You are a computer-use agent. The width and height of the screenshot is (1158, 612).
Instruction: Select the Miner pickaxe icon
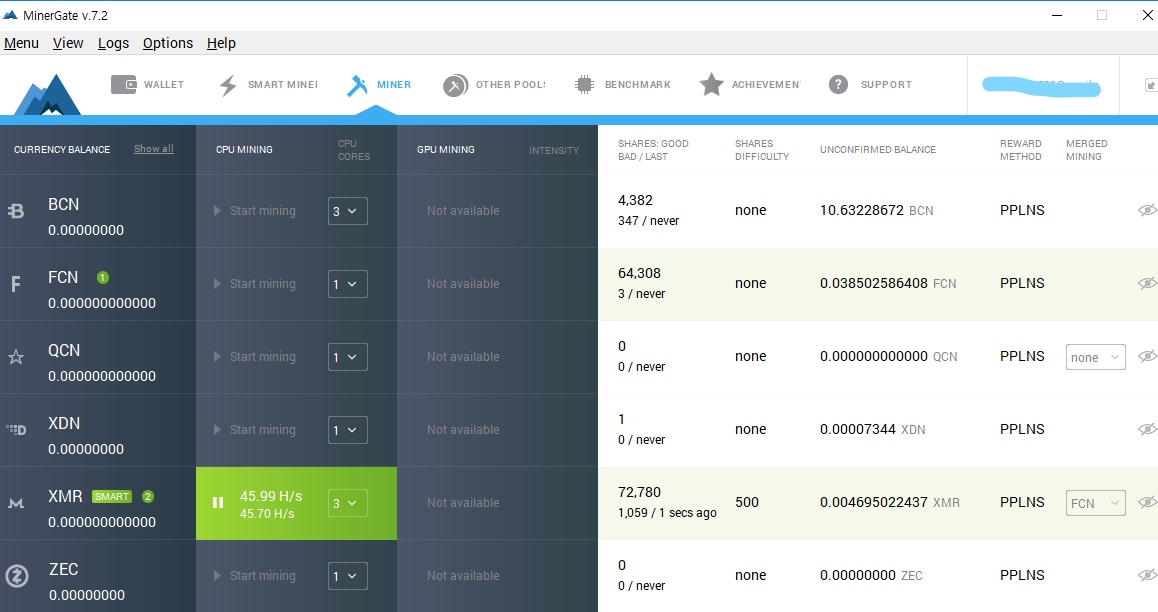[357, 86]
